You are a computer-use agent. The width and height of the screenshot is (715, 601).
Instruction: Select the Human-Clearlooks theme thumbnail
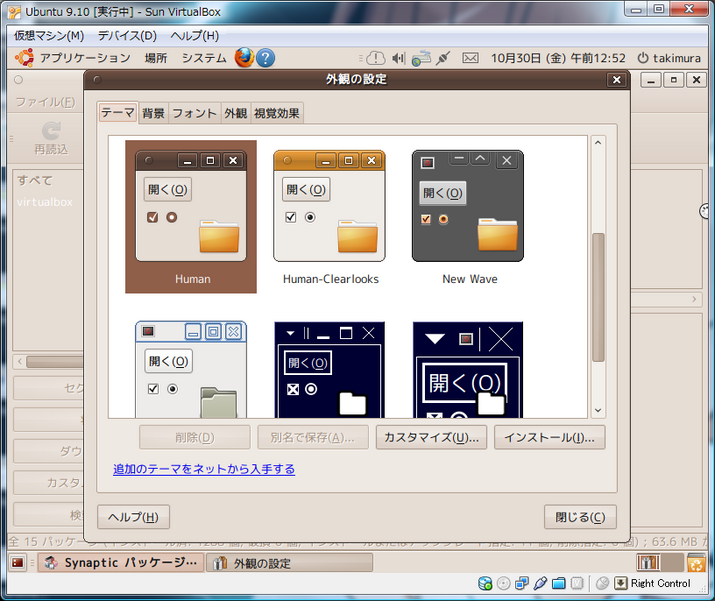coord(330,217)
